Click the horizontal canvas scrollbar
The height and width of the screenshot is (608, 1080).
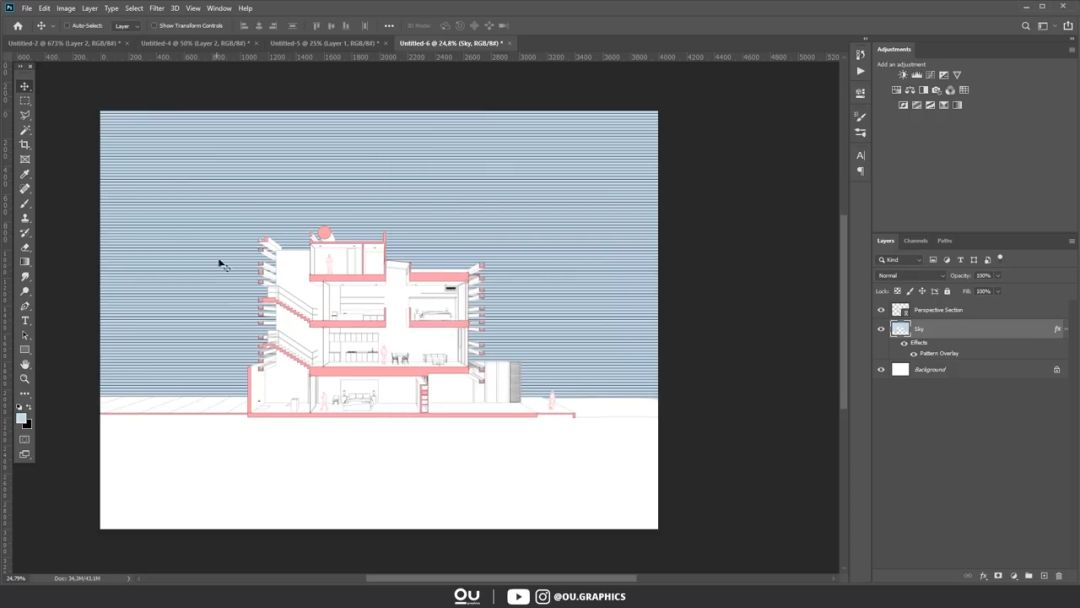point(501,578)
